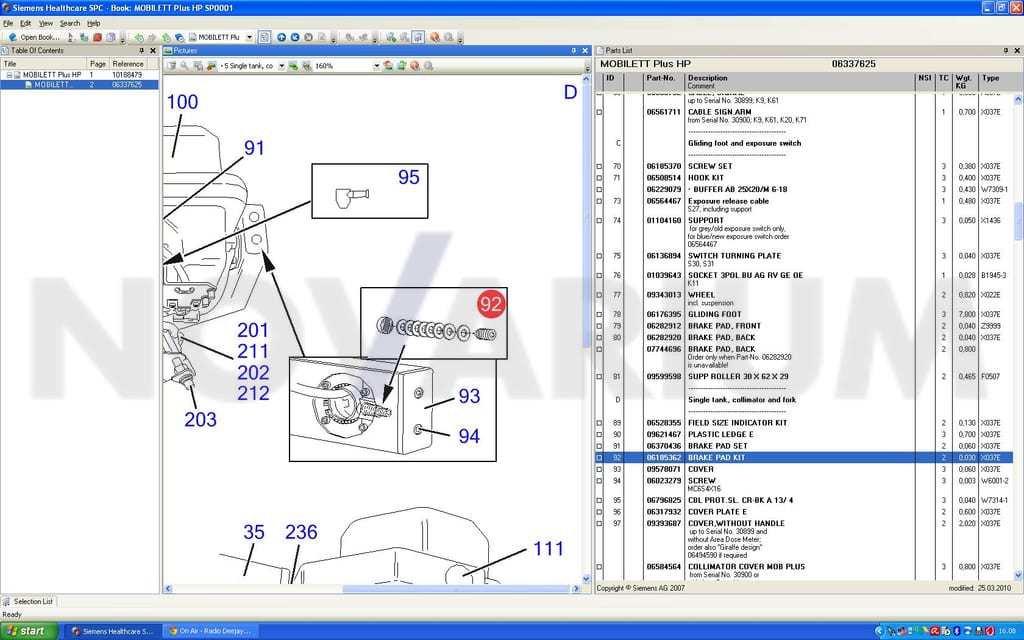Image resolution: width=1024 pixels, height=640 pixels.
Task: Click the green back navigation arrow icon
Action: point(138,37)
